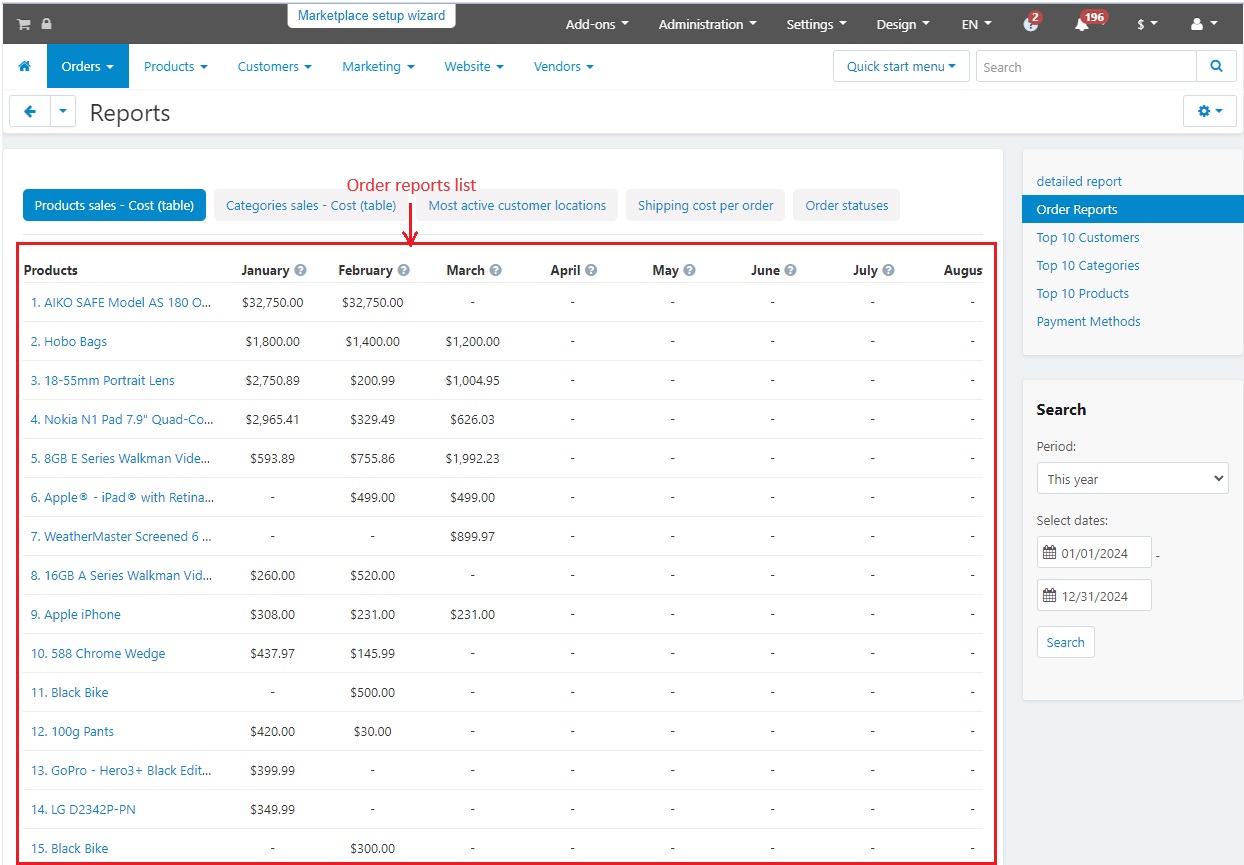Click in the top Search field
1244x865 pixels.
tap(1086, 67)
